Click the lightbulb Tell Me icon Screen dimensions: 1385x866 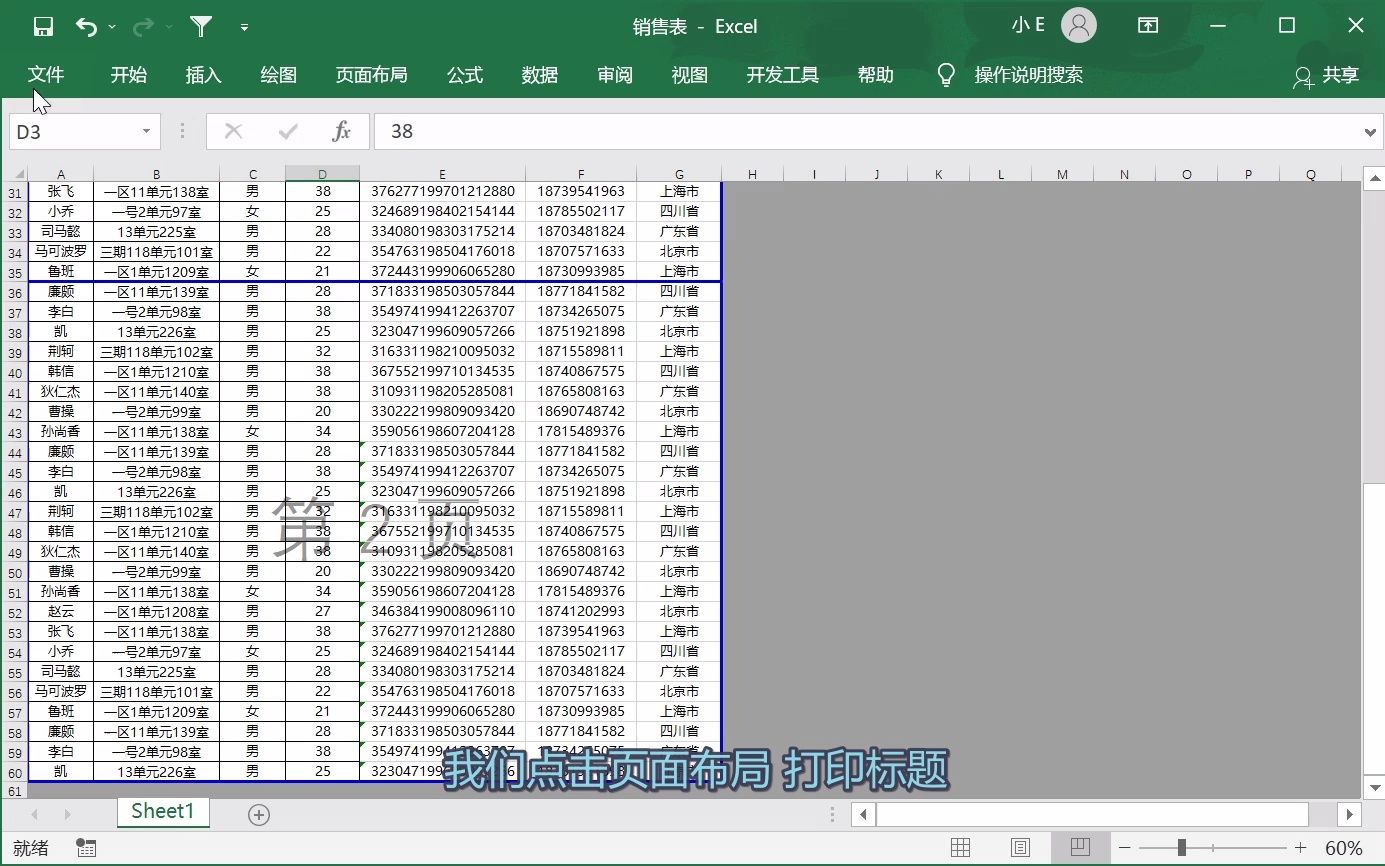click(946, 75)
